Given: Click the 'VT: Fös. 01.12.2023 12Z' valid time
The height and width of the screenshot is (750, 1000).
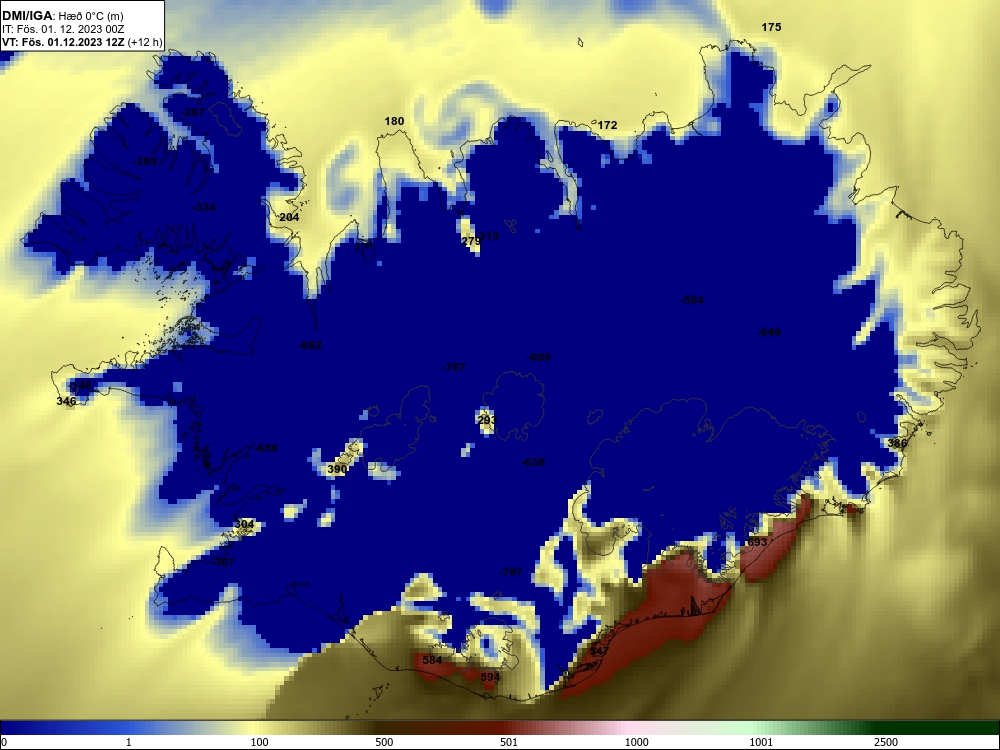Looking at the screenshot, I should pyautogui.click(x=63, y=42).
